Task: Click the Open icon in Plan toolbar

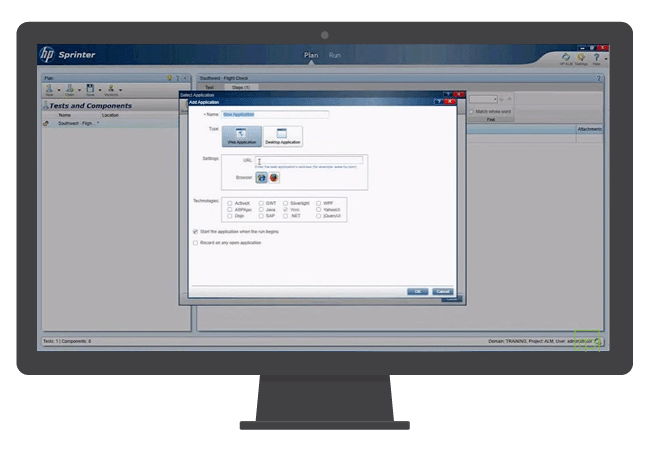Action: click(70, 89)
